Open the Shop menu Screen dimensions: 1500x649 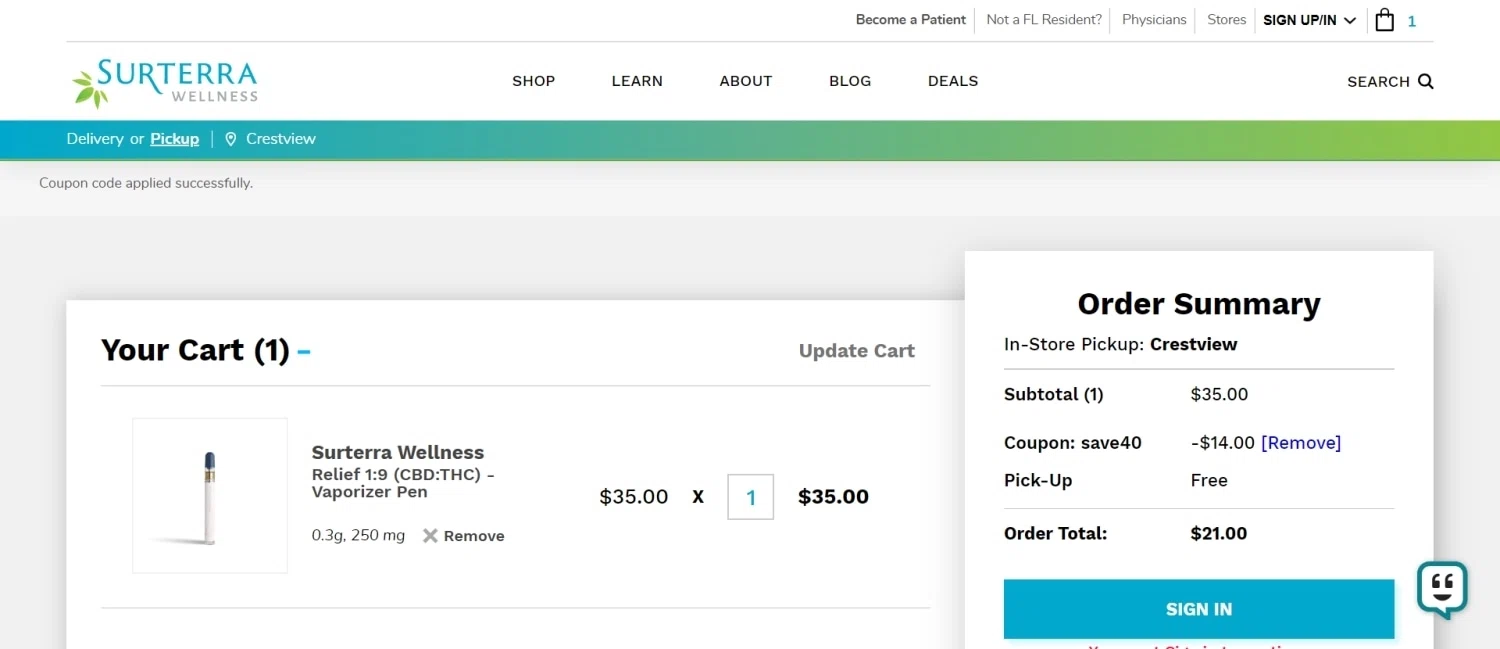(x=533, y=81)
